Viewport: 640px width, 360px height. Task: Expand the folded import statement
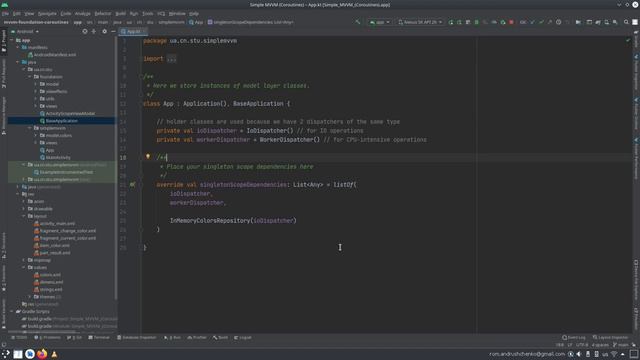pyautogui.click(x=171, y=59)
